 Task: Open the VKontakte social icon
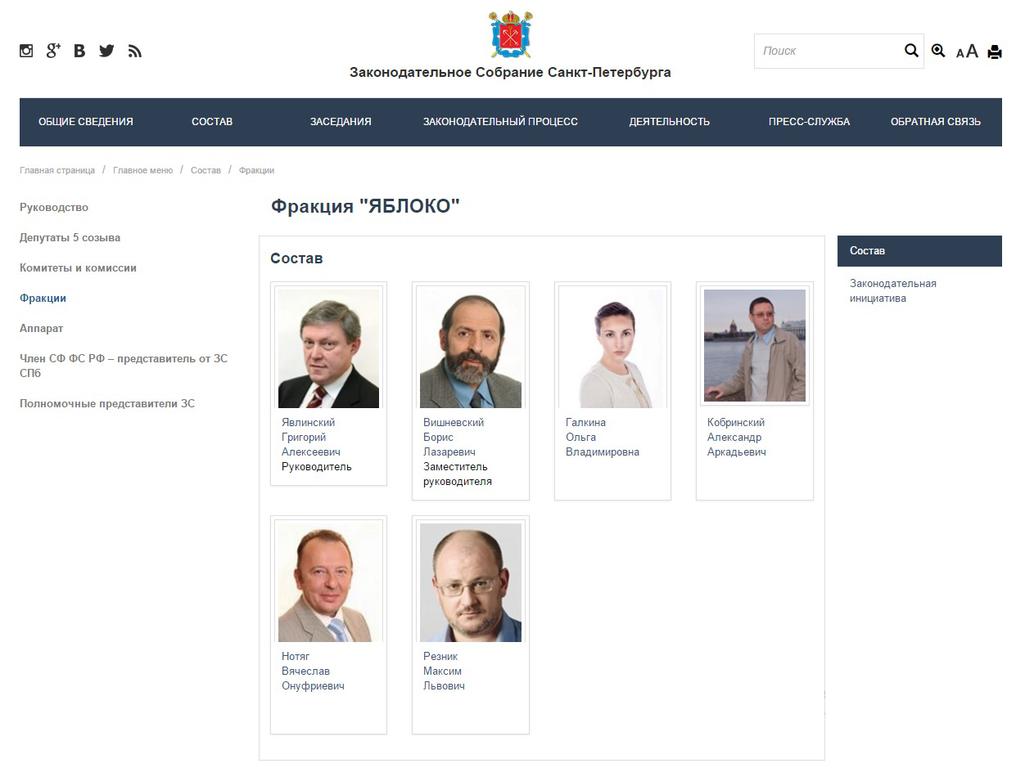[79, 51]
